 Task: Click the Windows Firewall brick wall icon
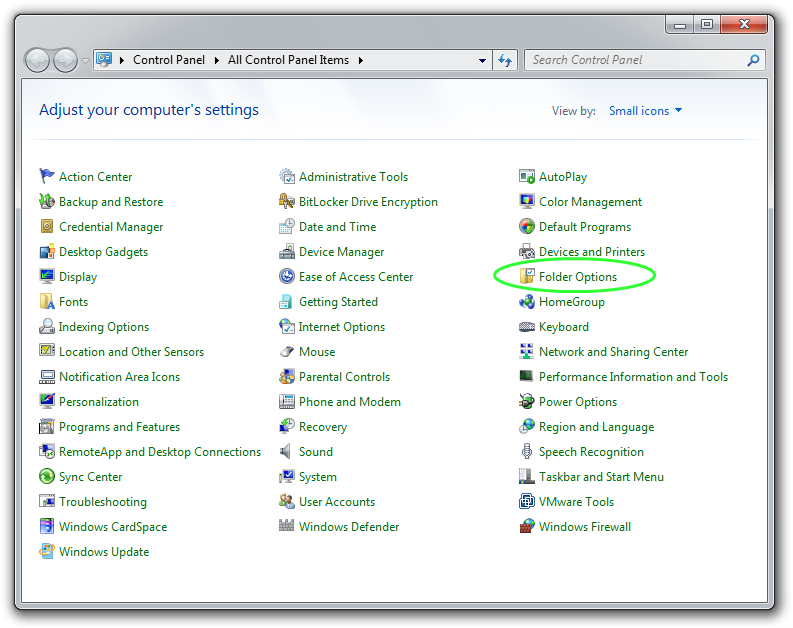coord(526,526)
